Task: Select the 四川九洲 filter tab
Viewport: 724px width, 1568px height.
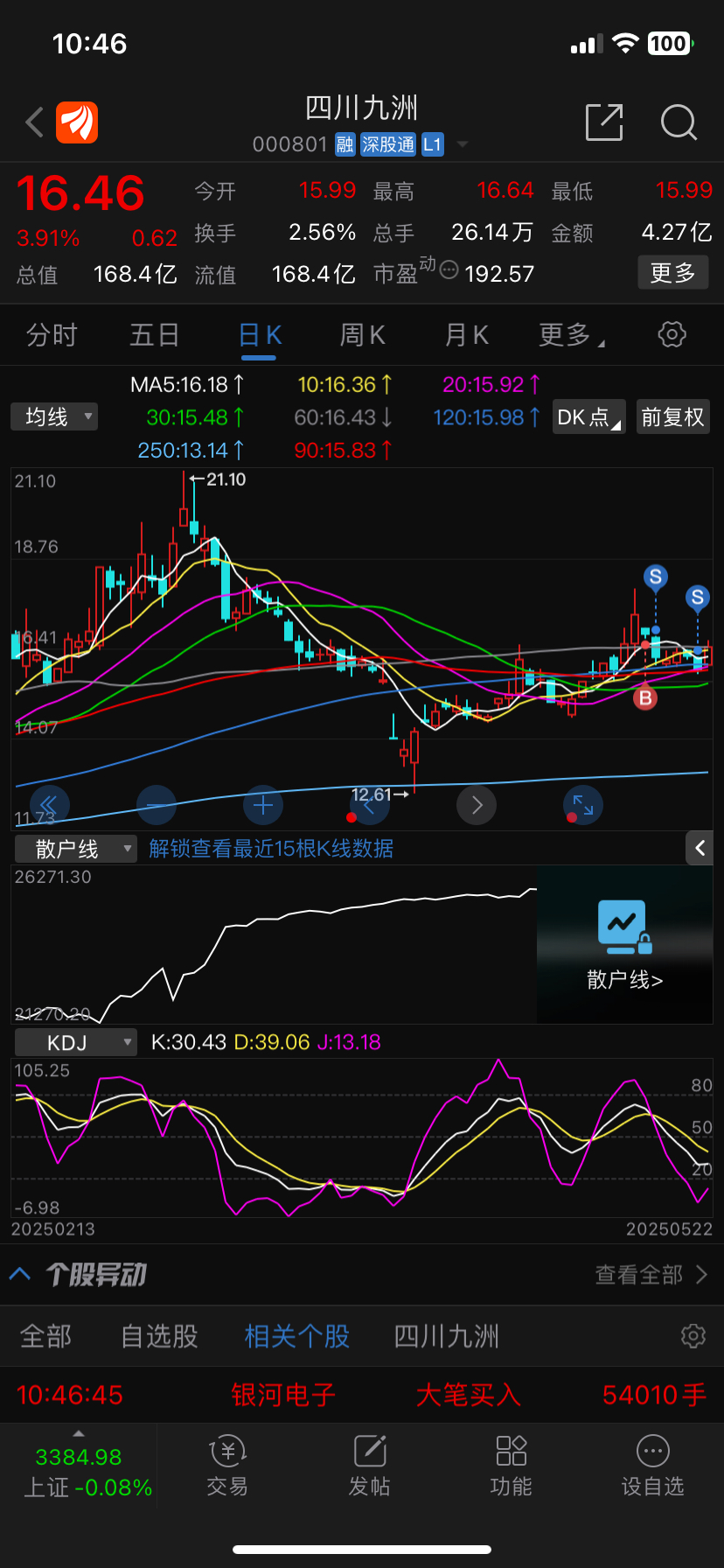Action: [x=446, y=1336]
